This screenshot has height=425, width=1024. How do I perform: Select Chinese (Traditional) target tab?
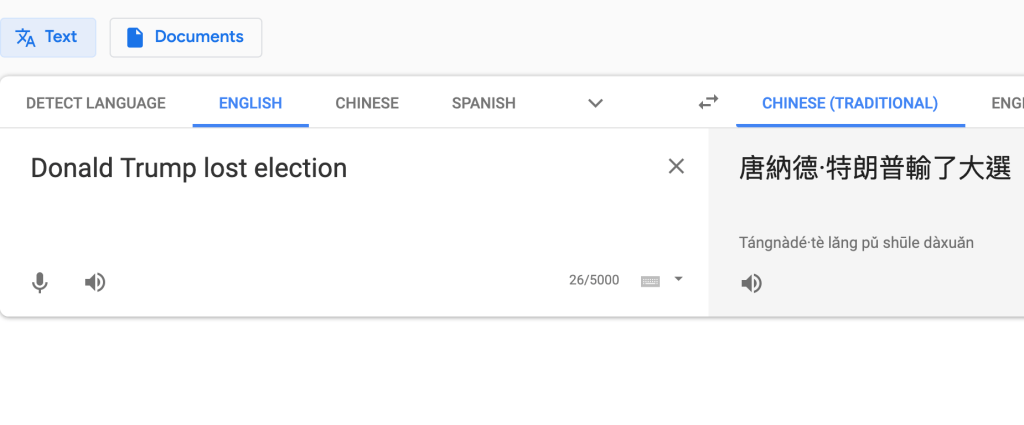pyautogui.click(x=850, y=103)
